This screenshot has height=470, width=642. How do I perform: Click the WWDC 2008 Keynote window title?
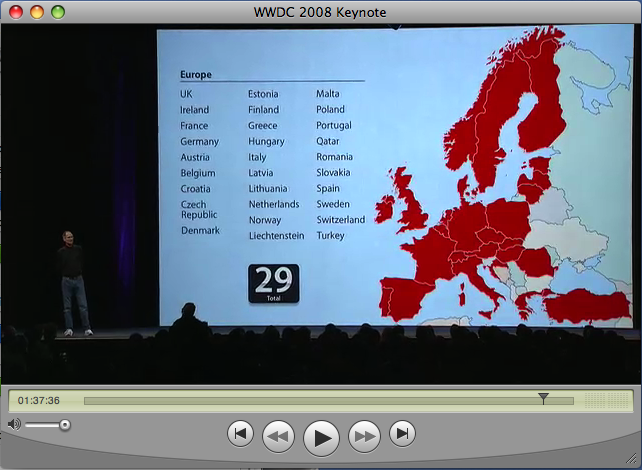[320, 12]
